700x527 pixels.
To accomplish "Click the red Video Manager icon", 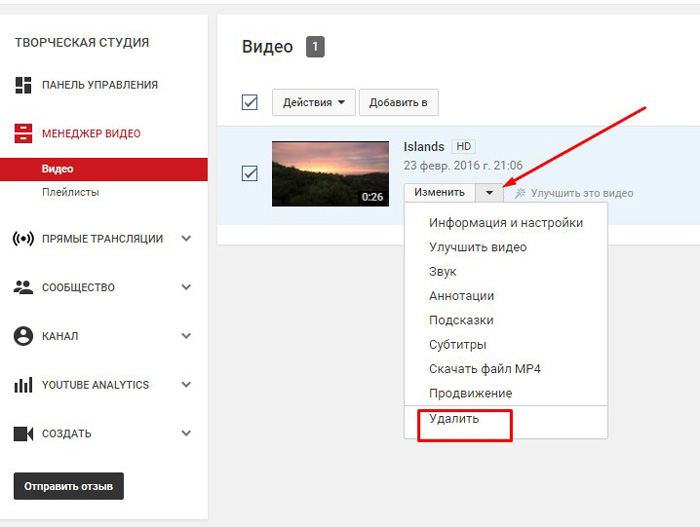I will 23,133.
